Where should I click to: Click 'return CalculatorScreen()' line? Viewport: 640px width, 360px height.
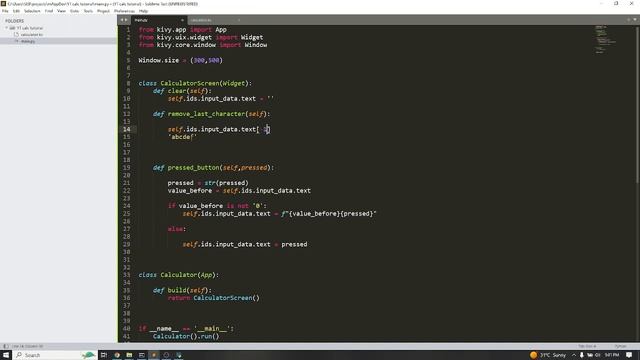click(x=213, y=298)
